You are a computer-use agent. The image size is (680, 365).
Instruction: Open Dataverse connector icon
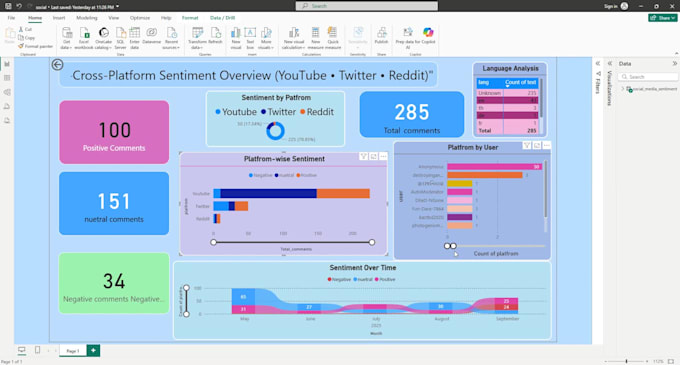pyautogui.click(x=151, y=36)
